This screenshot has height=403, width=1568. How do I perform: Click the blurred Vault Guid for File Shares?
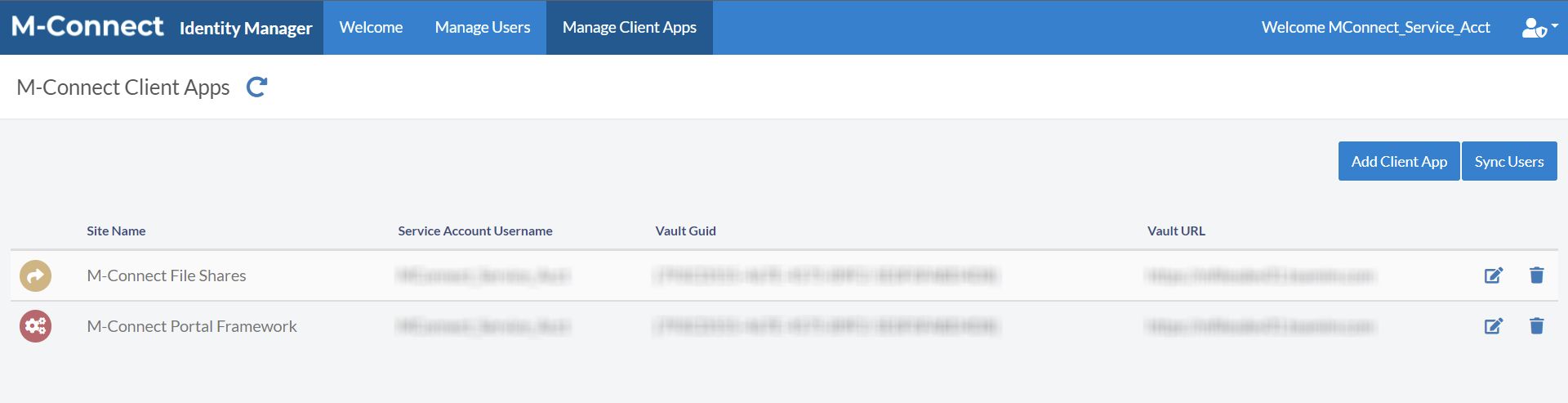tap(826, 276)
